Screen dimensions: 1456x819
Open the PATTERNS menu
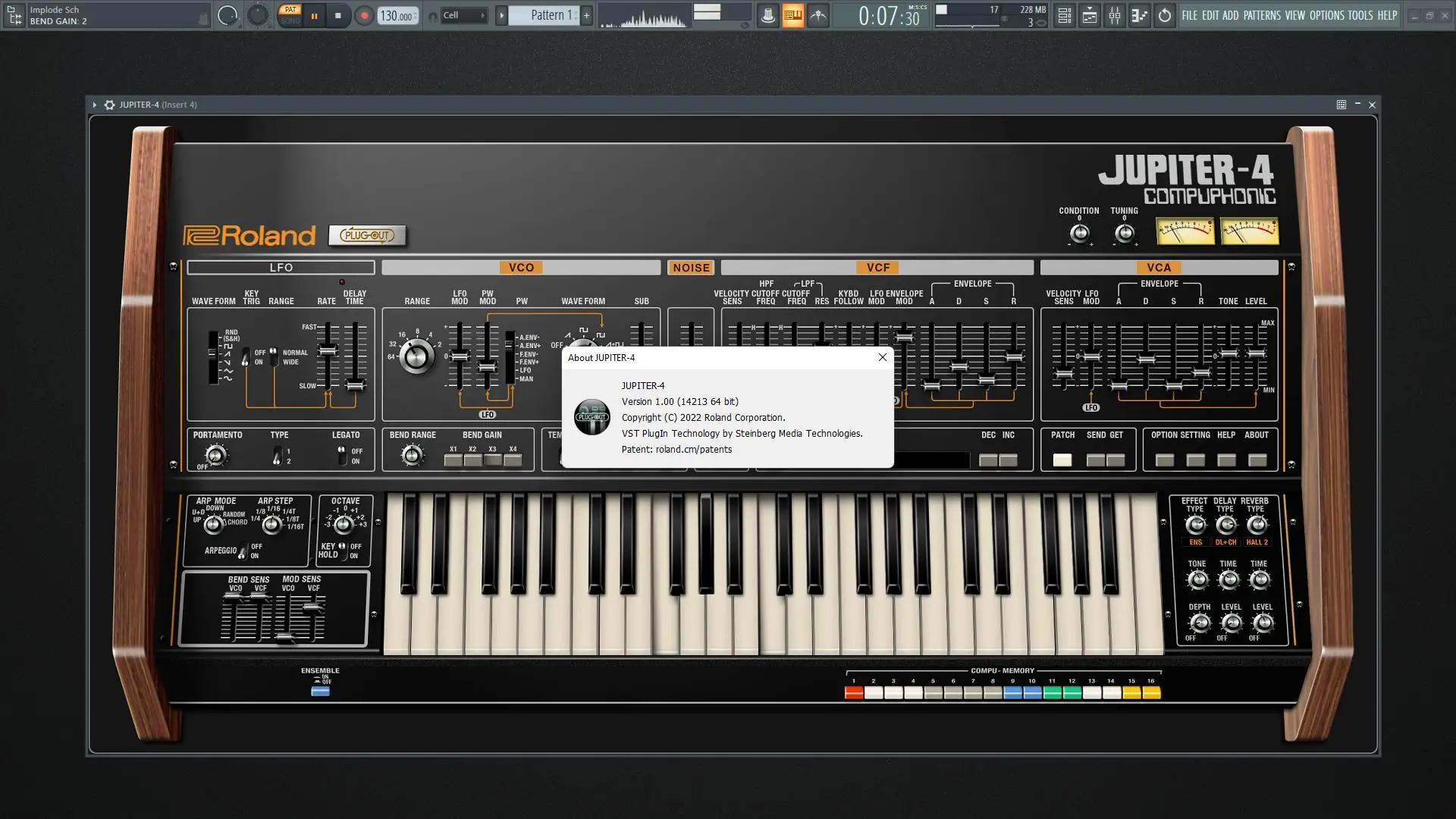click(1262, 15)
